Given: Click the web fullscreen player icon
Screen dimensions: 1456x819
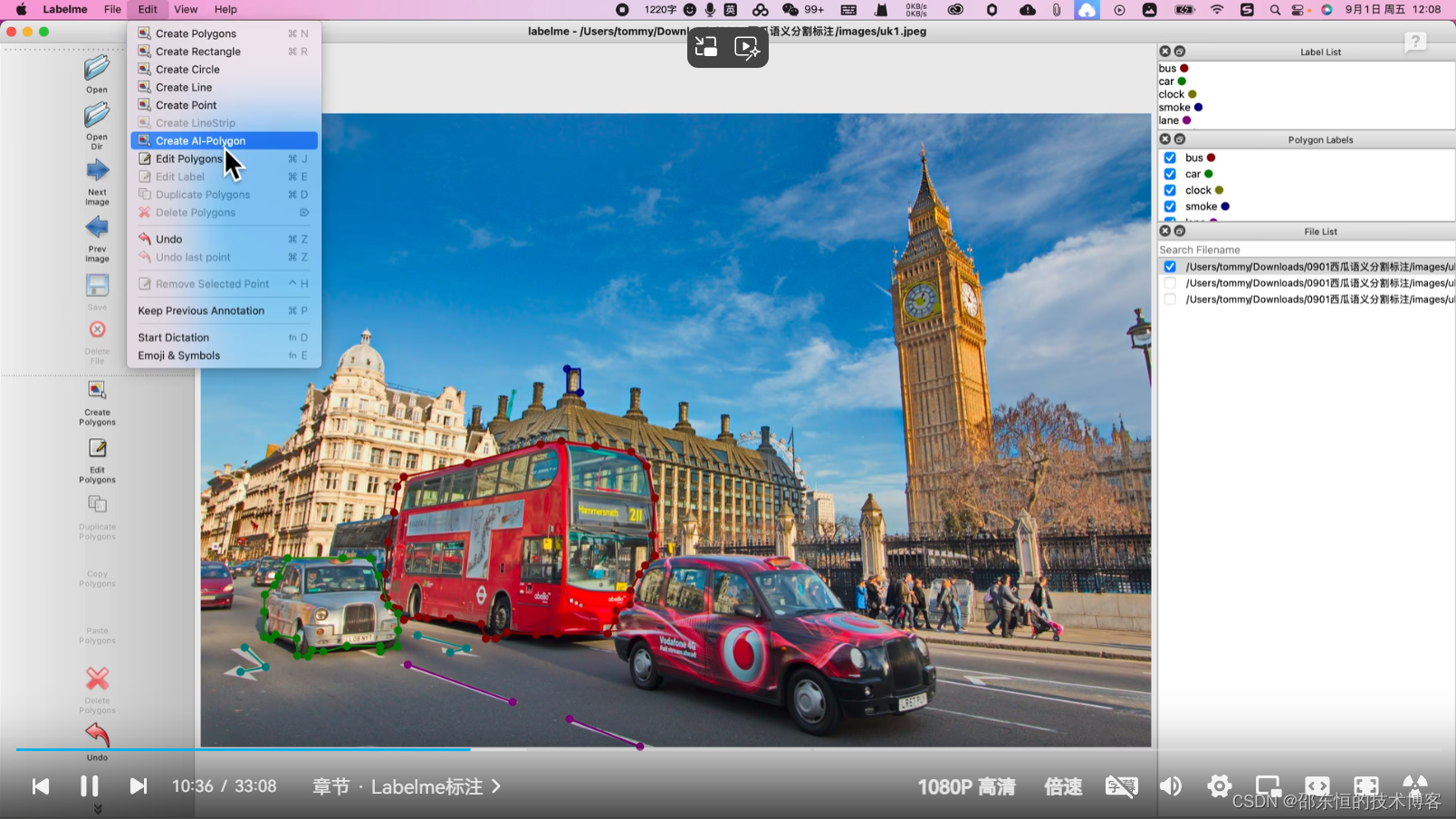Looking at the screenshot, I should coord(1366,786).
